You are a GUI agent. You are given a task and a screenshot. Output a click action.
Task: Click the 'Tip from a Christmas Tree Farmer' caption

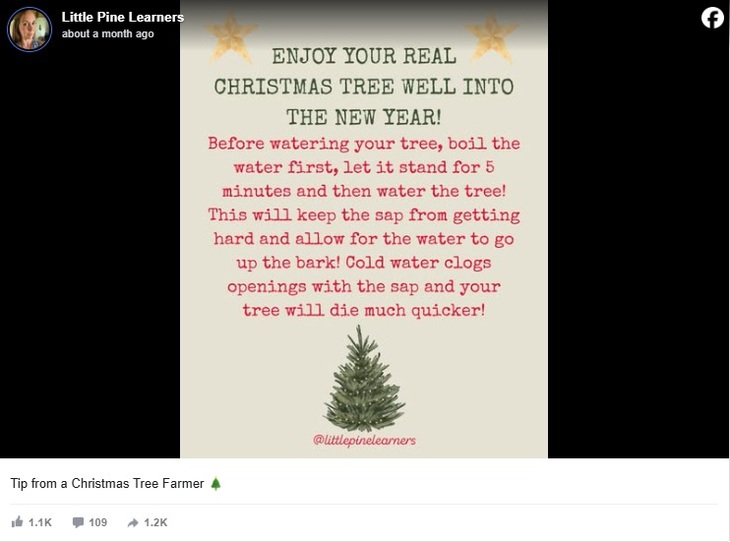[x=107, y=483]
